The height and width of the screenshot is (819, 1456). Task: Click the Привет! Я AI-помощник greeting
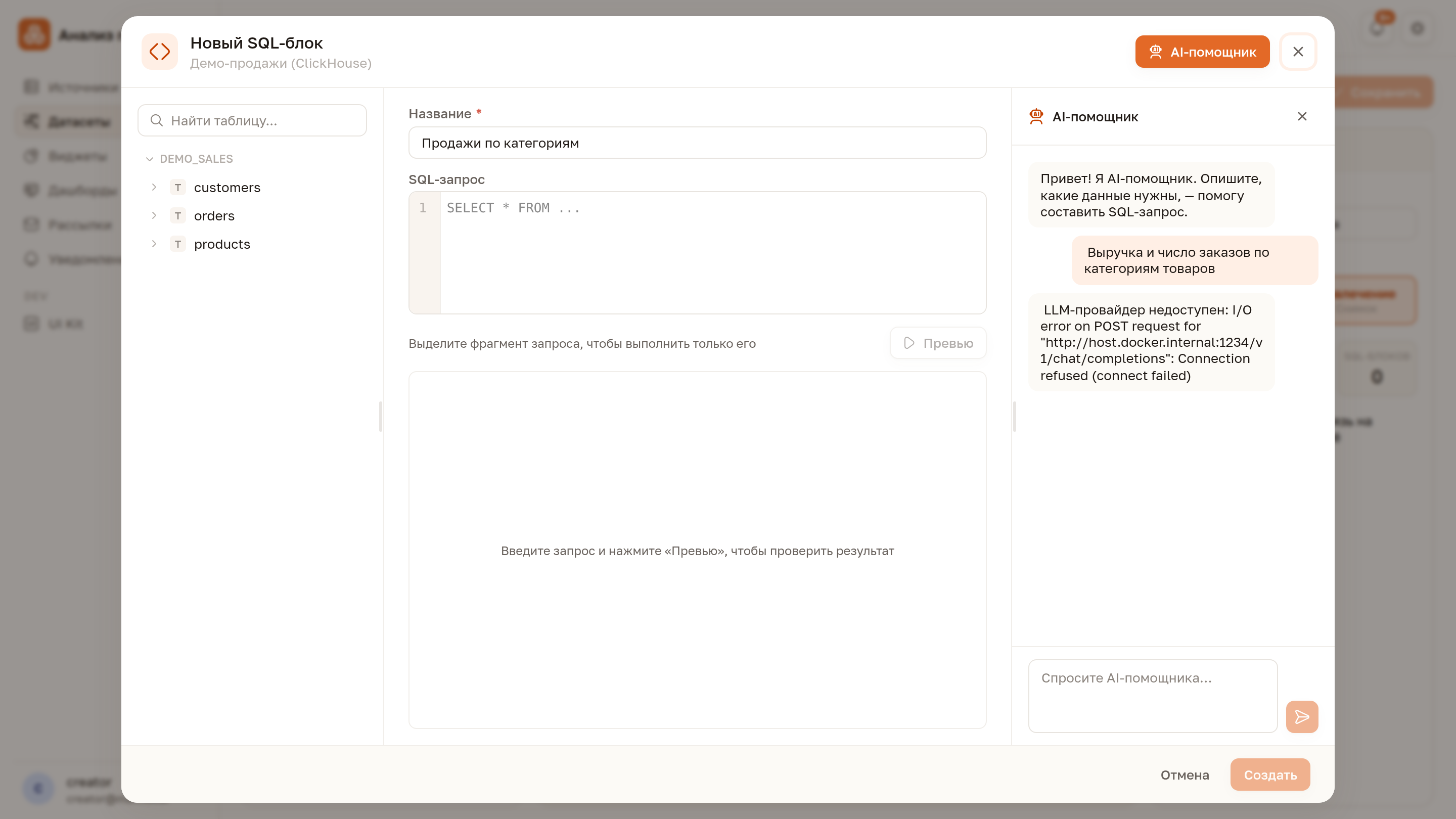(x=1151, y=195)
